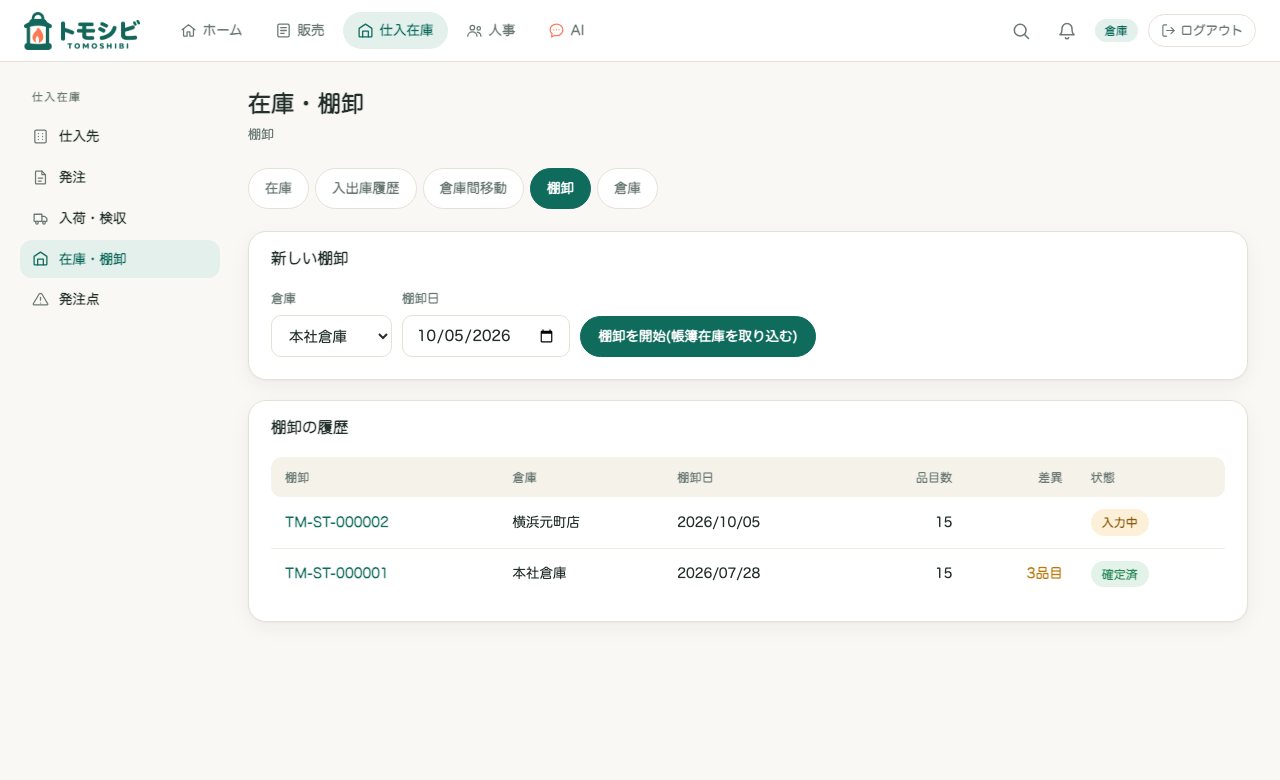Open the 倉庫間移動 tab
Viewport: 1280px width, 780px height.
[x=473, y=188]
